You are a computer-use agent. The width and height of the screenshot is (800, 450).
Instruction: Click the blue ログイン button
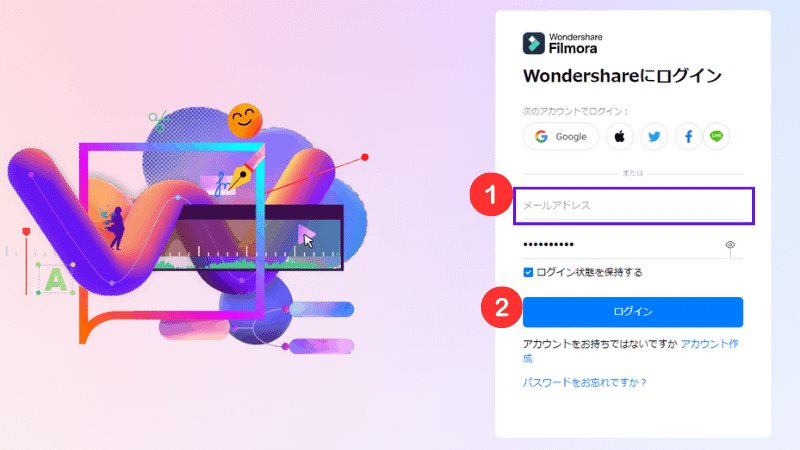(x=633, y=312)
